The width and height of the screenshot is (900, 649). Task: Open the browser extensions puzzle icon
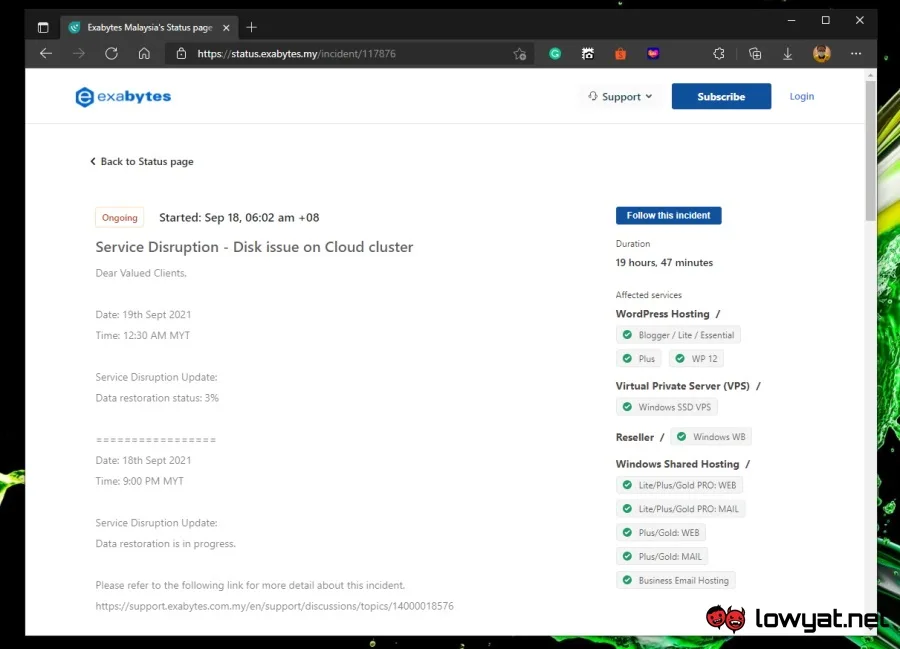719,53
